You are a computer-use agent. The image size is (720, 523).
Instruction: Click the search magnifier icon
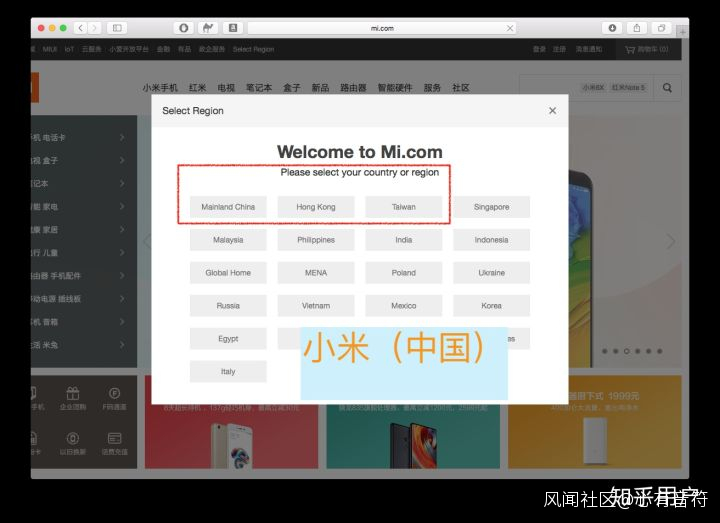[x=667, y=88]
